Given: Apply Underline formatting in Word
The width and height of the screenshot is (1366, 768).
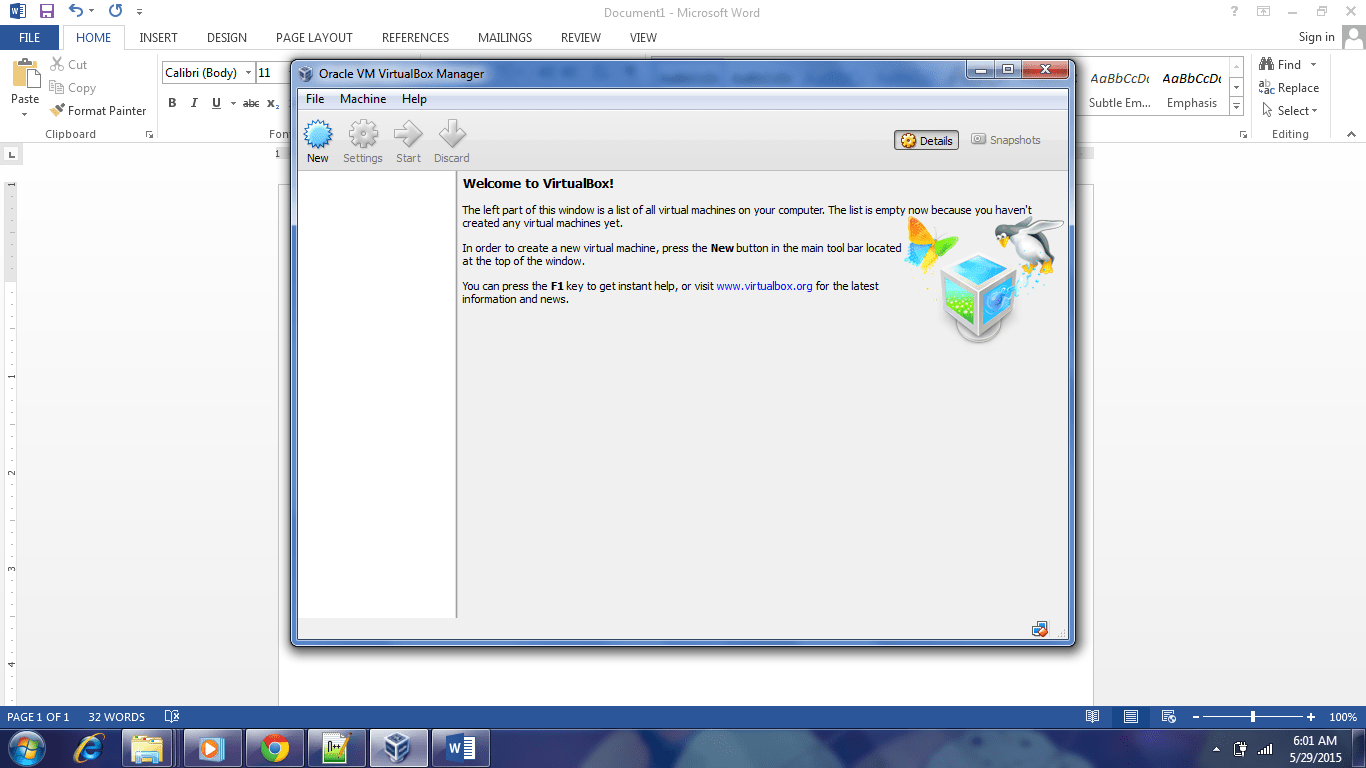Looking at the screenshot, I should (216, 103).
